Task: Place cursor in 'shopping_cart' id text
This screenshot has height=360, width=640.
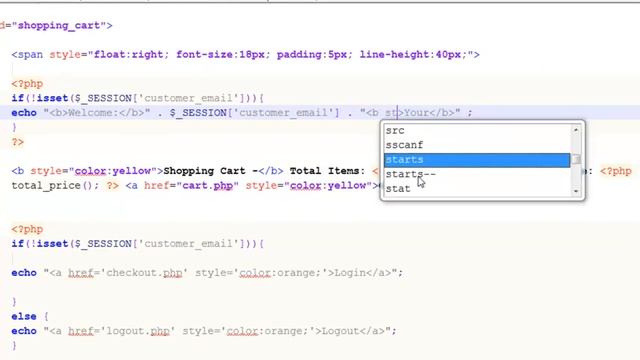Action: (x=59, y=26)
